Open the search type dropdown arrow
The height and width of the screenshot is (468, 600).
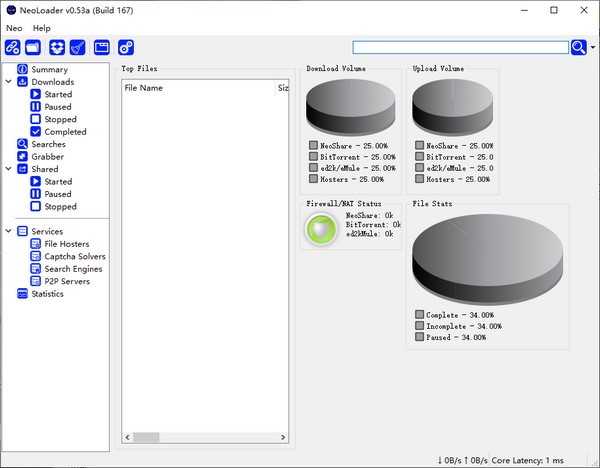pos(593,48)
